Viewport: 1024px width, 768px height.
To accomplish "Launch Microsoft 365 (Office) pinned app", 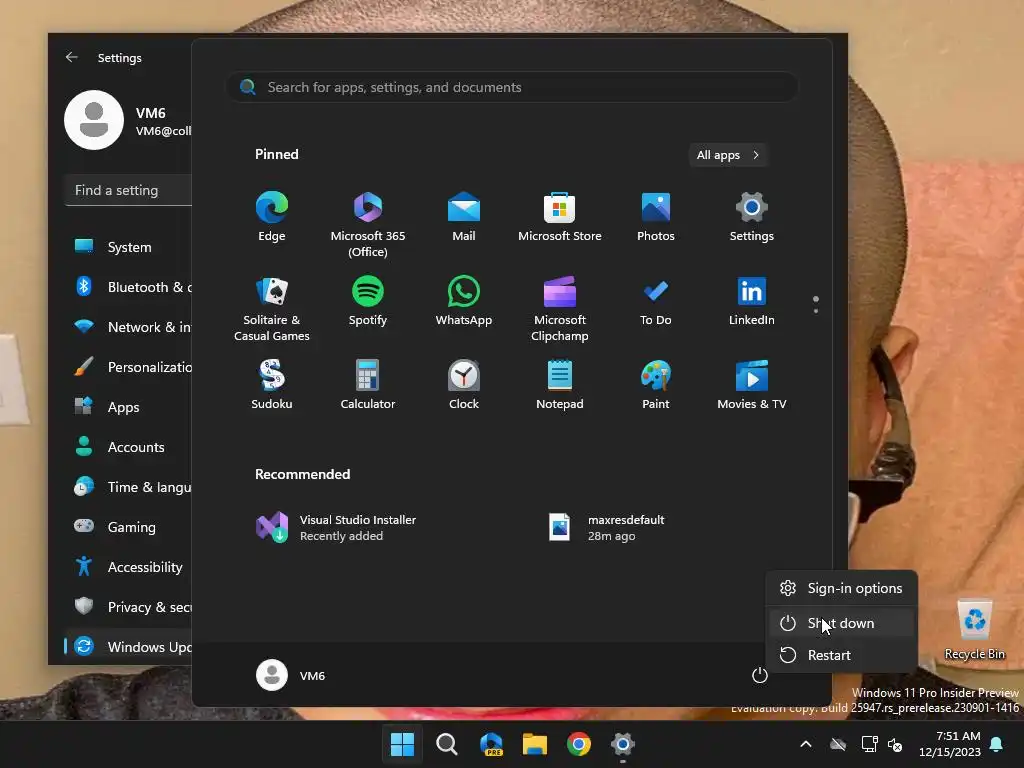I will click(368, 224).
